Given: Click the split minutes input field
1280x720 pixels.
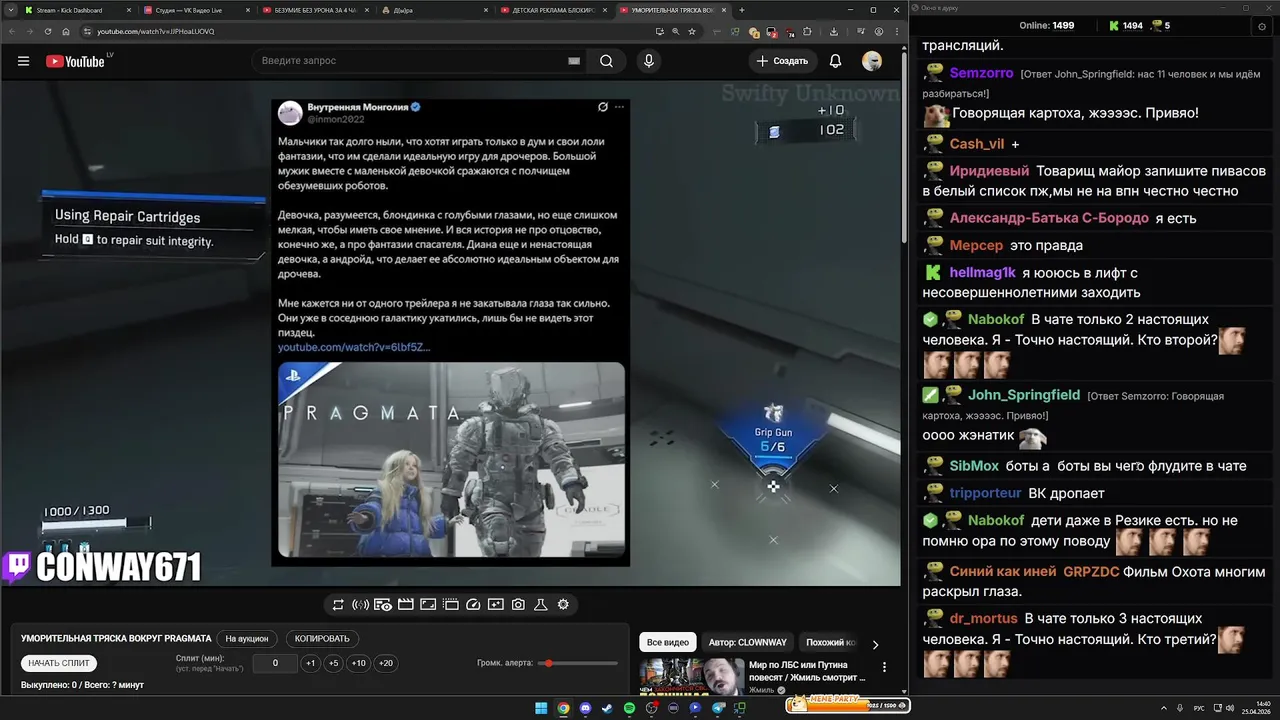Looking at the screenshot, I should coord(275,663).
